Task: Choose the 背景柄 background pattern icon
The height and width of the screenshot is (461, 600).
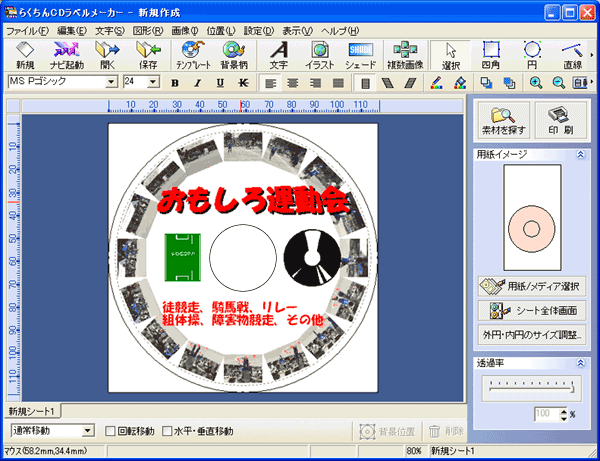Action: click(234, 54)
